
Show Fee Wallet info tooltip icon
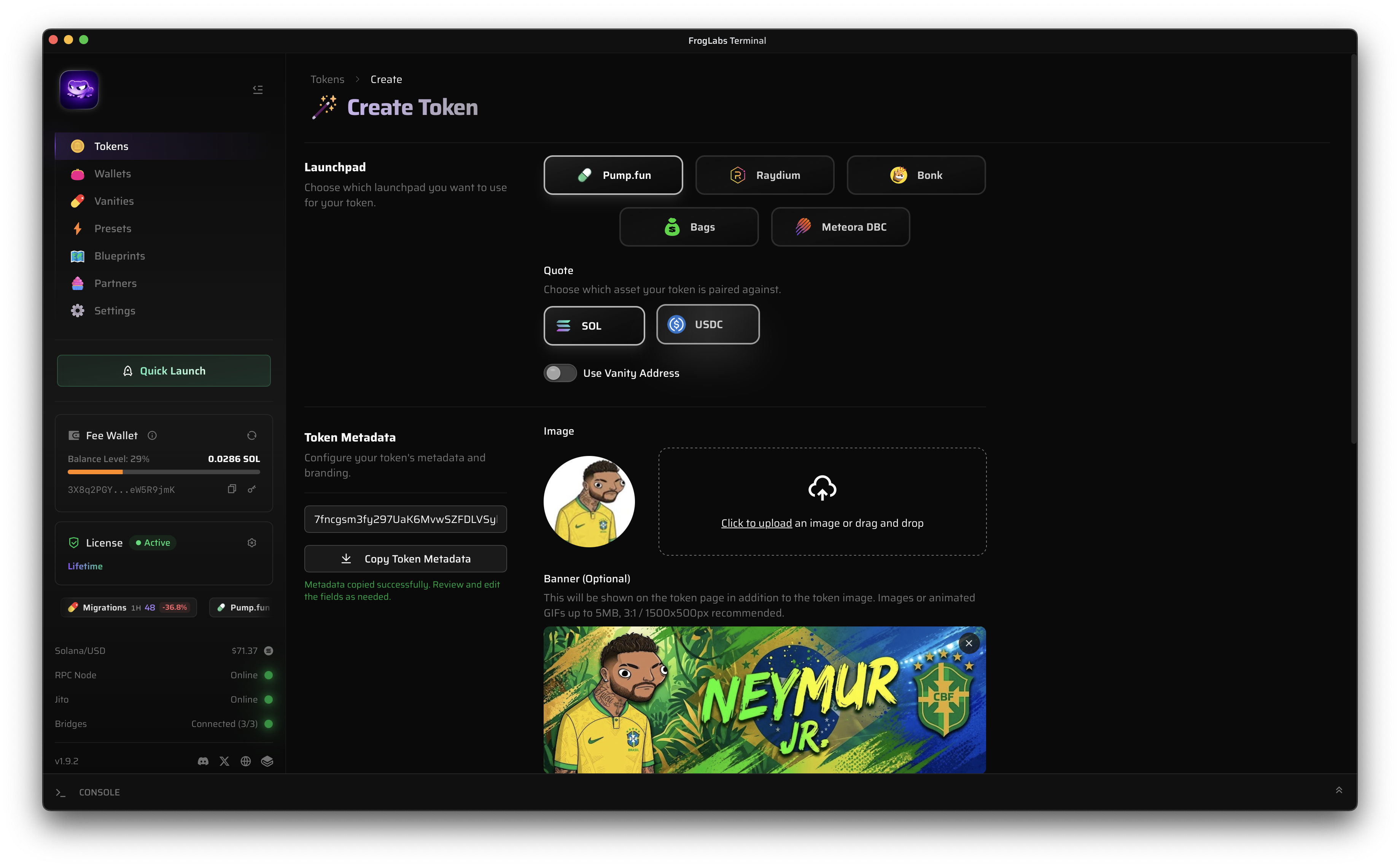153,436
